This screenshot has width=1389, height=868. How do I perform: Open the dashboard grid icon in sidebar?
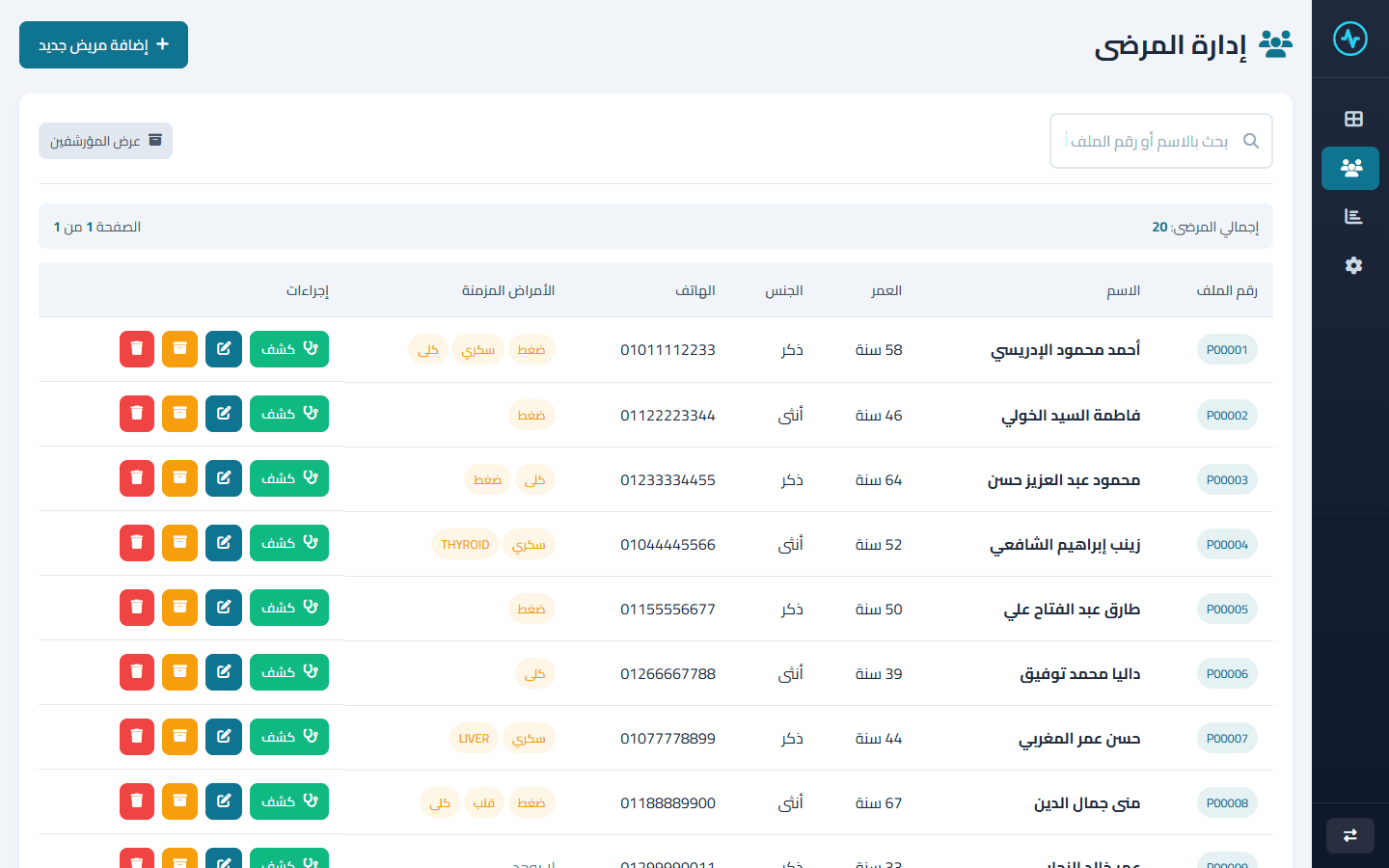click(1353, 119)
